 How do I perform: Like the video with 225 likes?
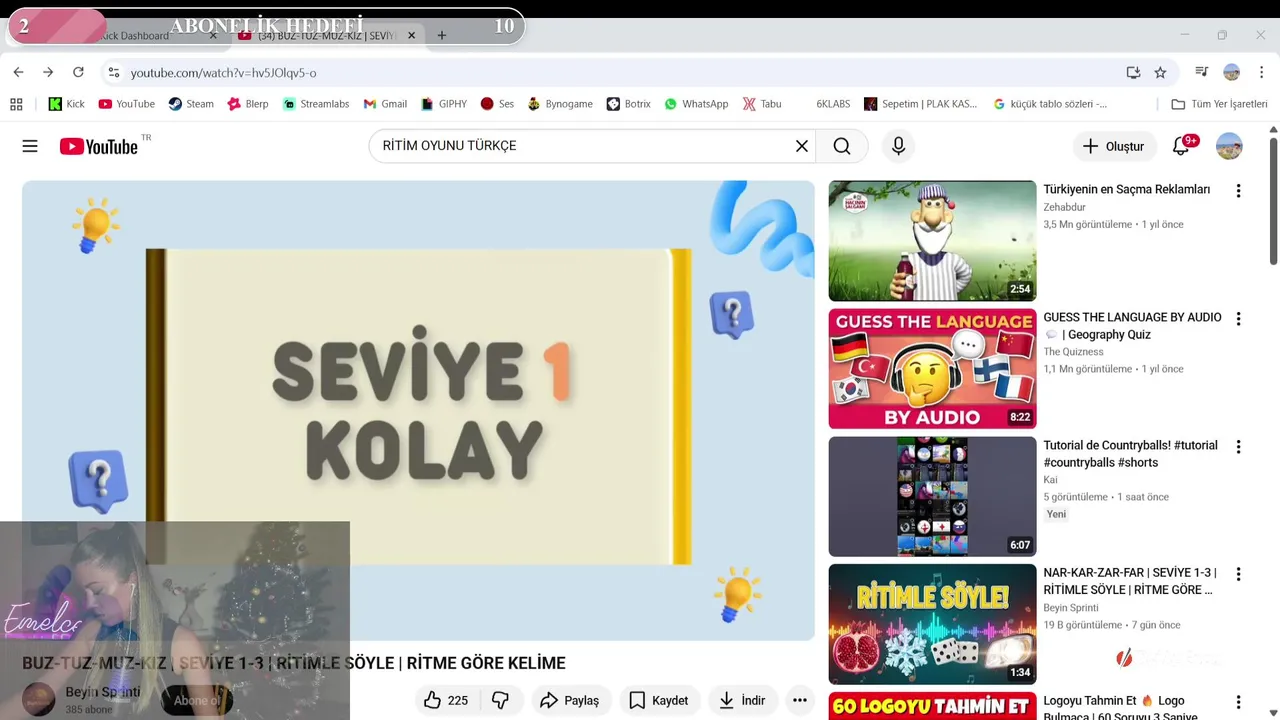[x=446, y=700]
